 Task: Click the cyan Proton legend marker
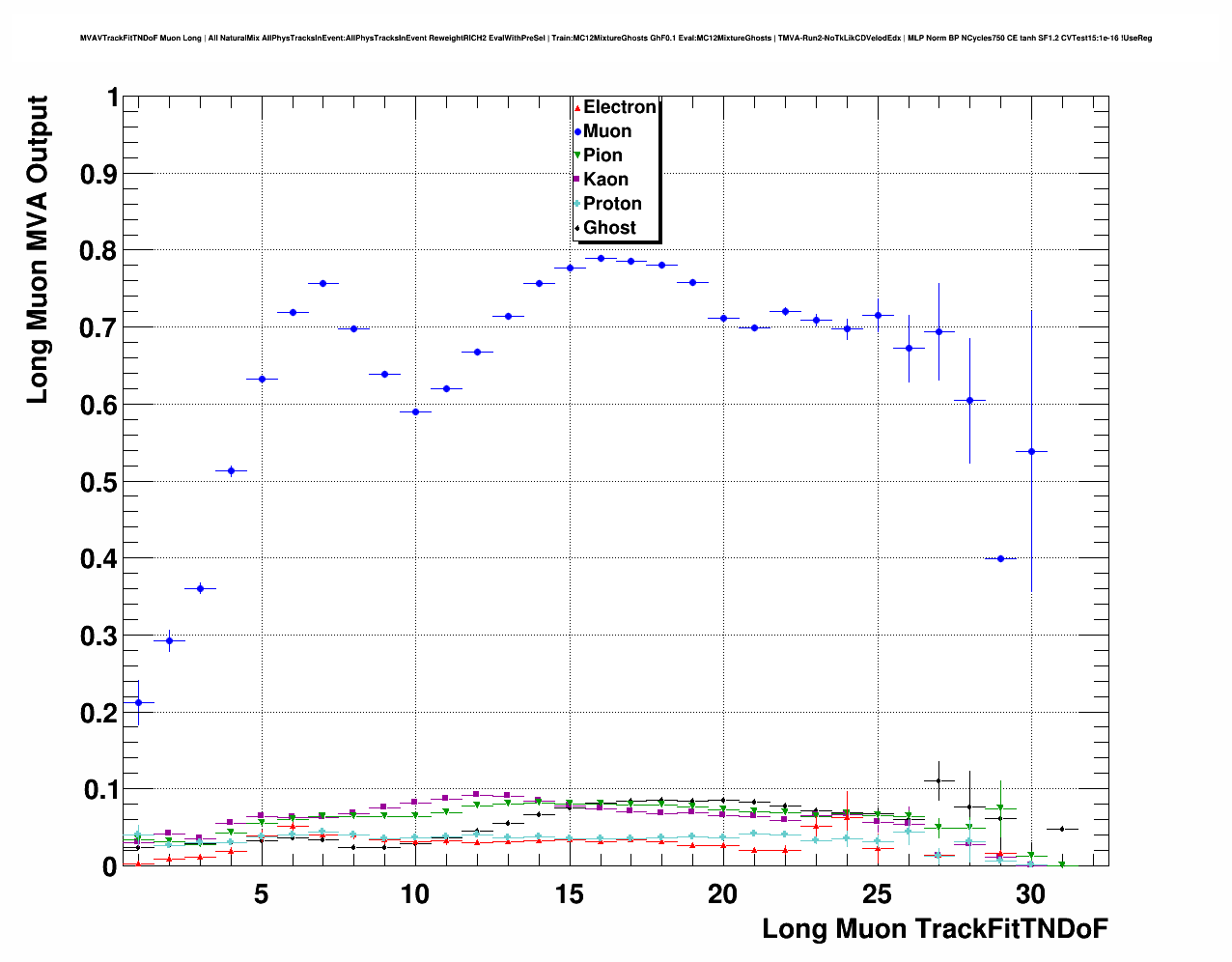577,204
